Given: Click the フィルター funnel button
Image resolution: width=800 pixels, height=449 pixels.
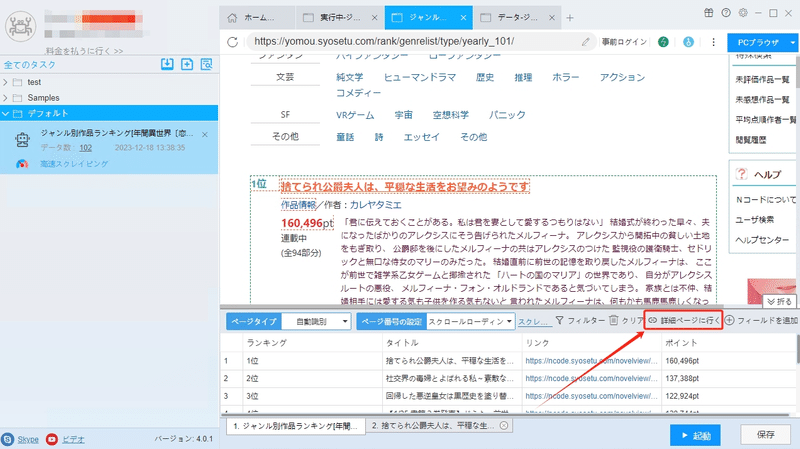Looking at the screenshot, I should [580, 320].
